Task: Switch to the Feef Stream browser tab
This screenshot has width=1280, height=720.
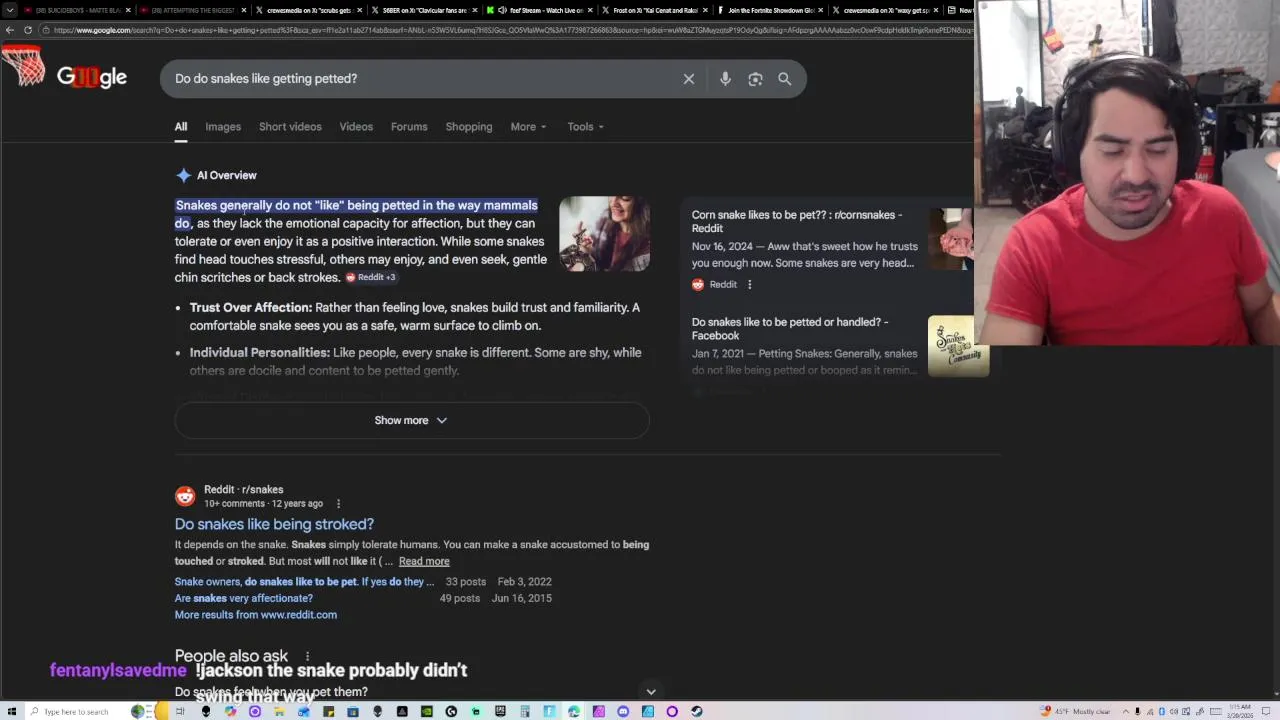Action: point(538,10)
